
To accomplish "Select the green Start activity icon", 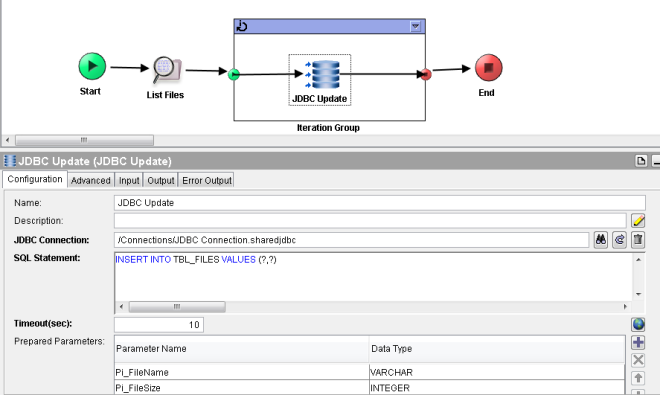I will coord(92,66).
